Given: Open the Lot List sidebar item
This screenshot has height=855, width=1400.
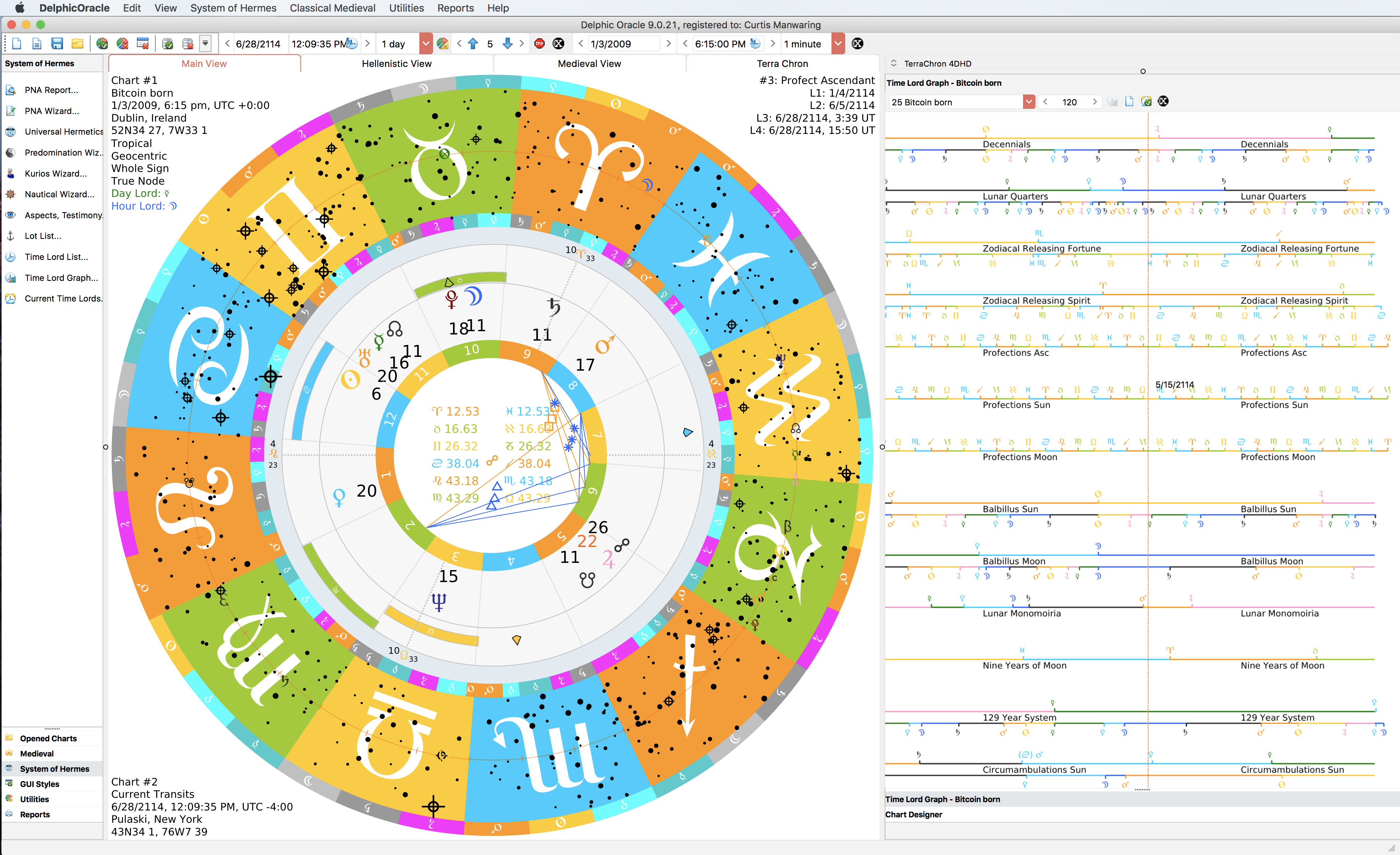Looking at the screenshot, I should click(43, 236).
